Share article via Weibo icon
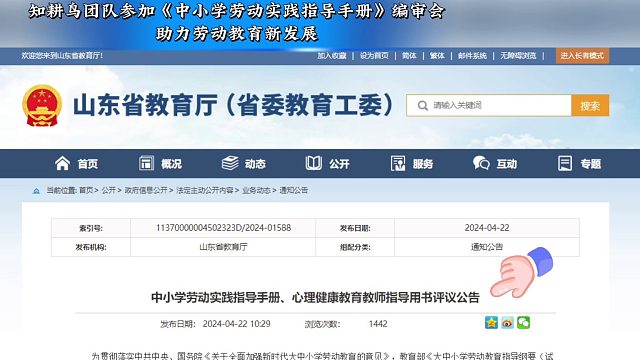The height and width of the screenshot is (360, 640). pyautogui.click(x=507, y=322)
